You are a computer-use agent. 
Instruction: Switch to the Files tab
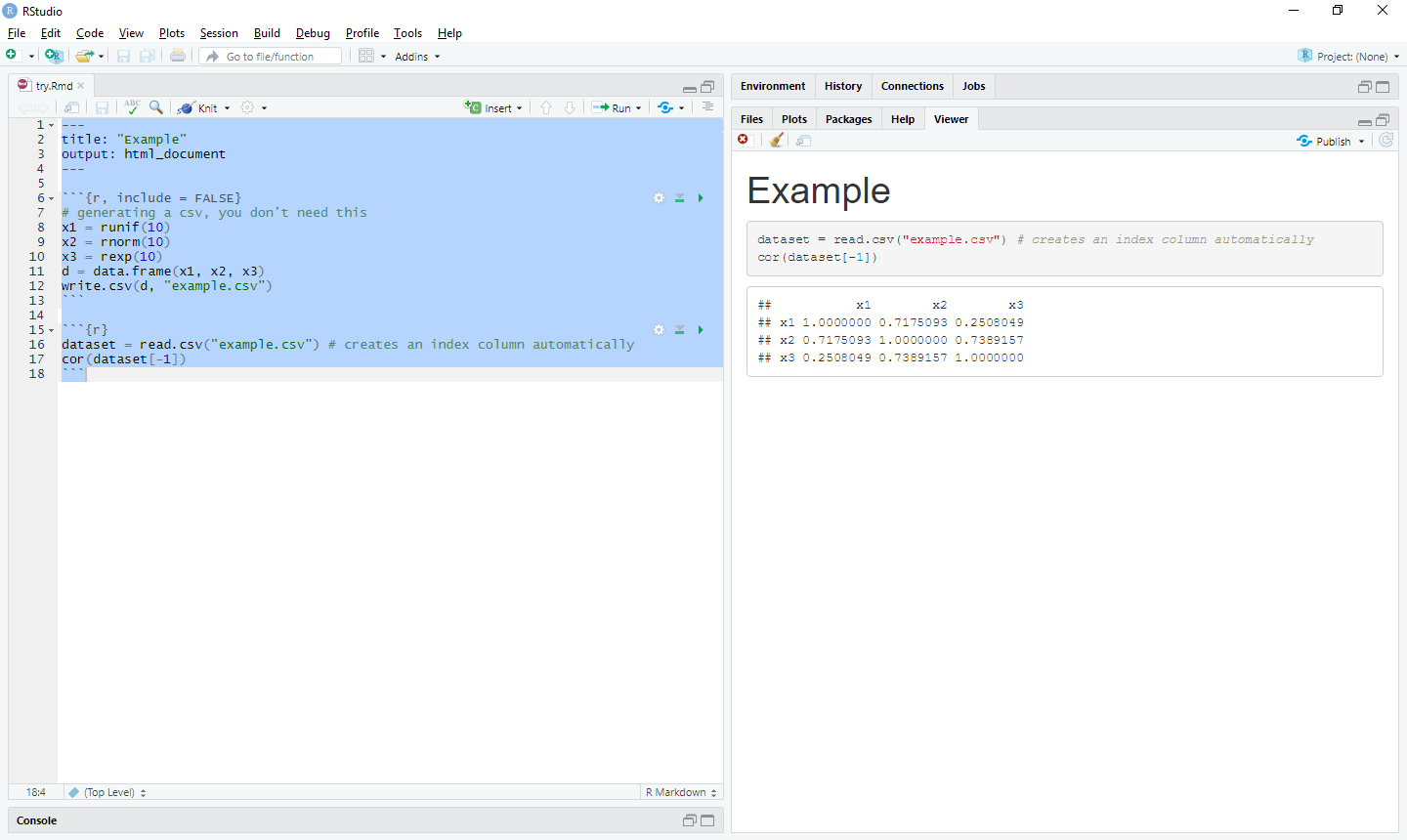pyautogui.click(x=751, y=119)
